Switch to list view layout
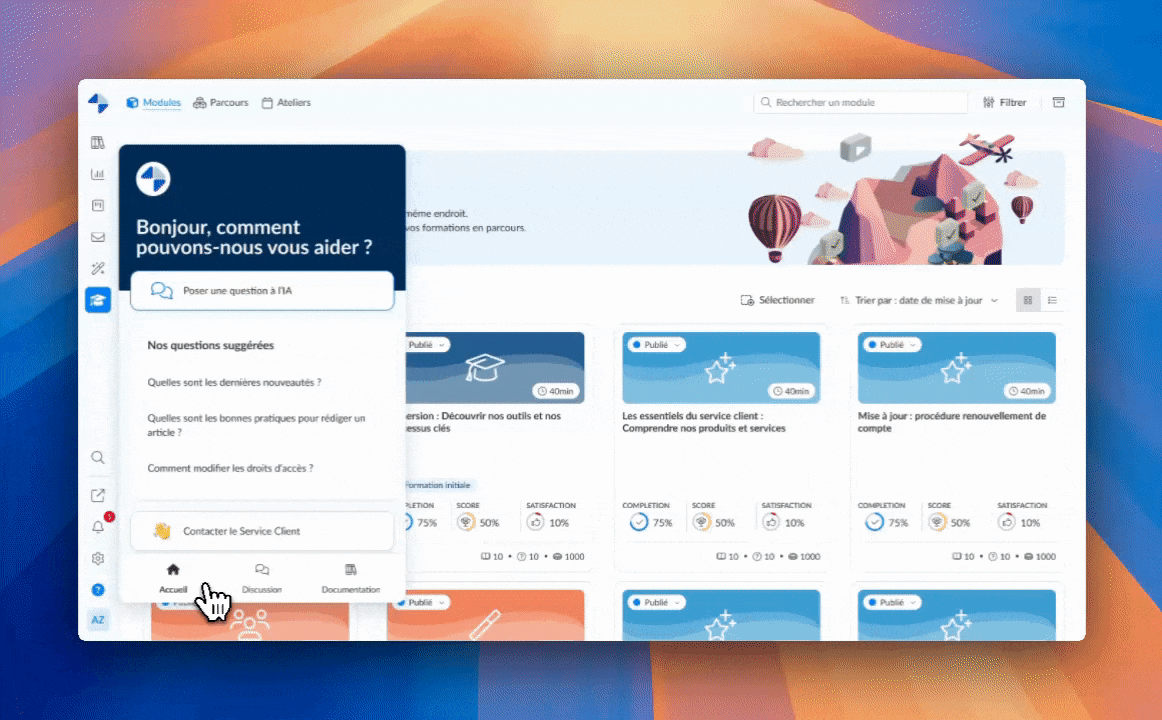Viewport: 1162px width, 720px height. [1052, 300]
